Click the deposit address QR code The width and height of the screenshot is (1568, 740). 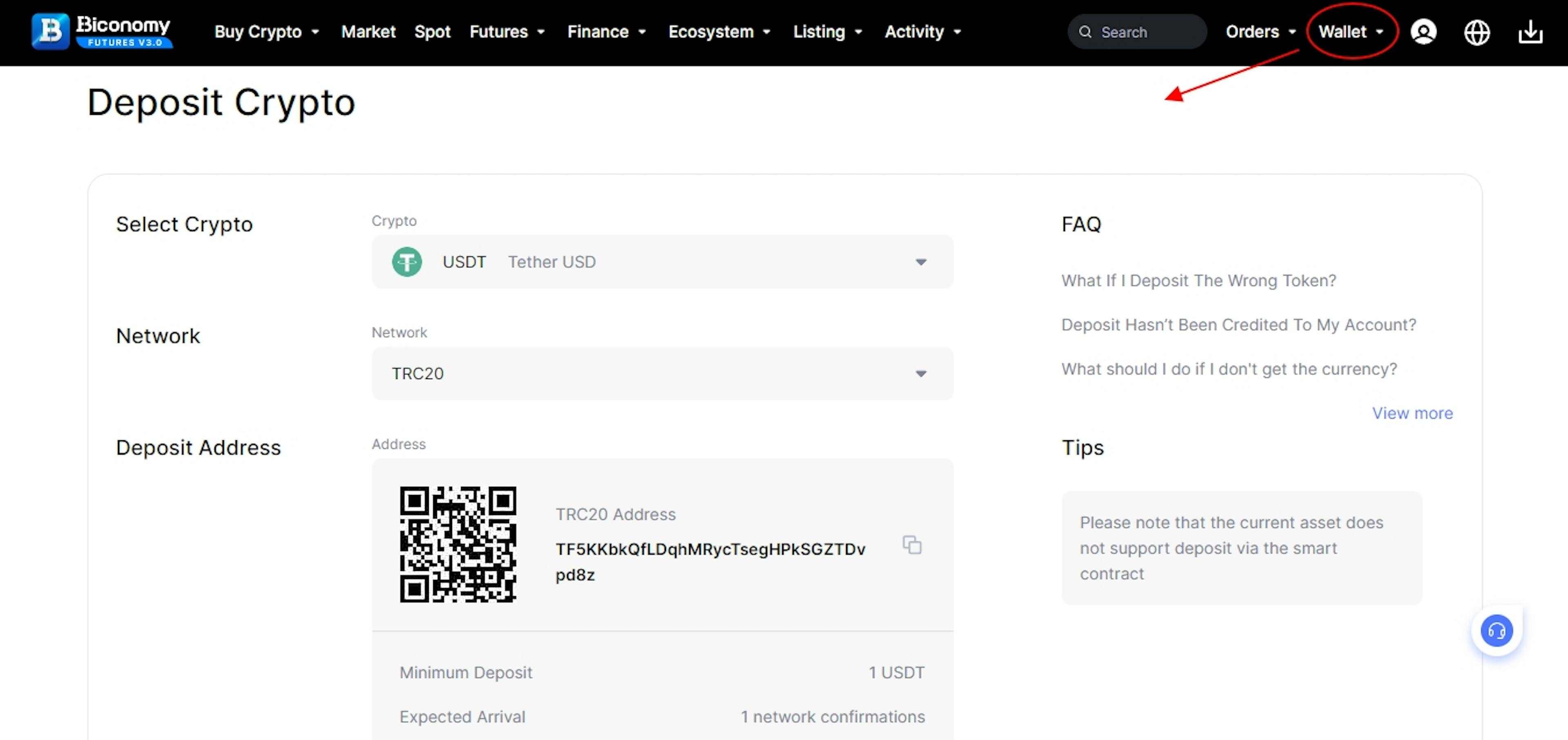(458, 544)
